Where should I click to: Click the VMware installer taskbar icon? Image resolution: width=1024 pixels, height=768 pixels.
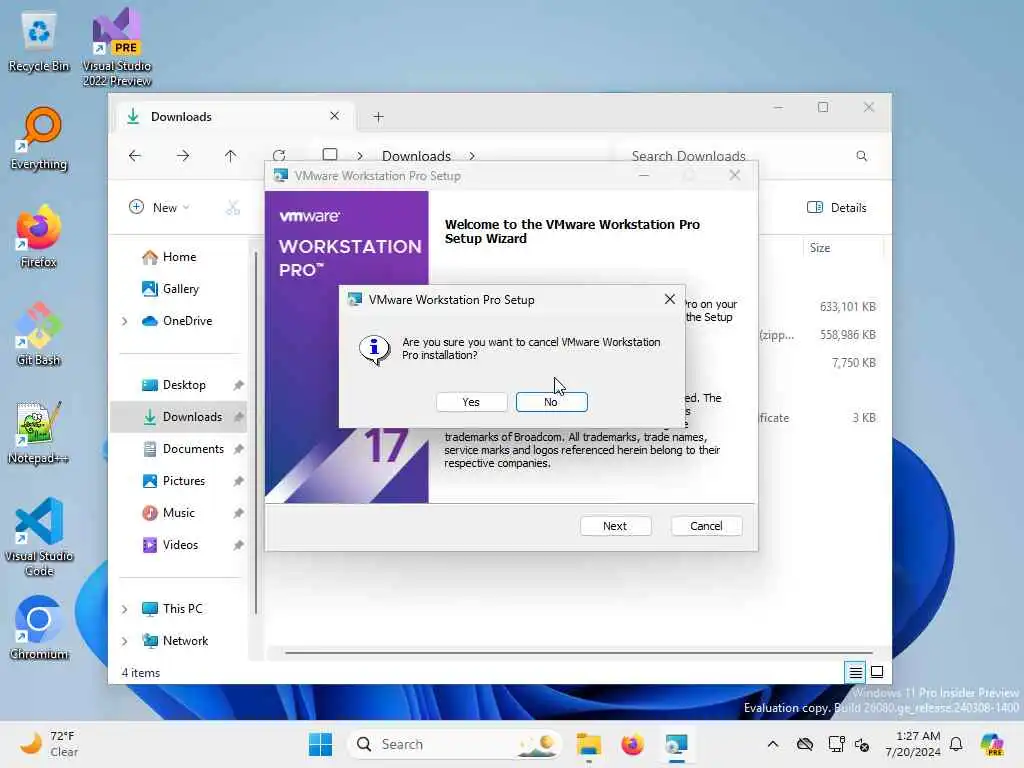click(x=676, y=744)
